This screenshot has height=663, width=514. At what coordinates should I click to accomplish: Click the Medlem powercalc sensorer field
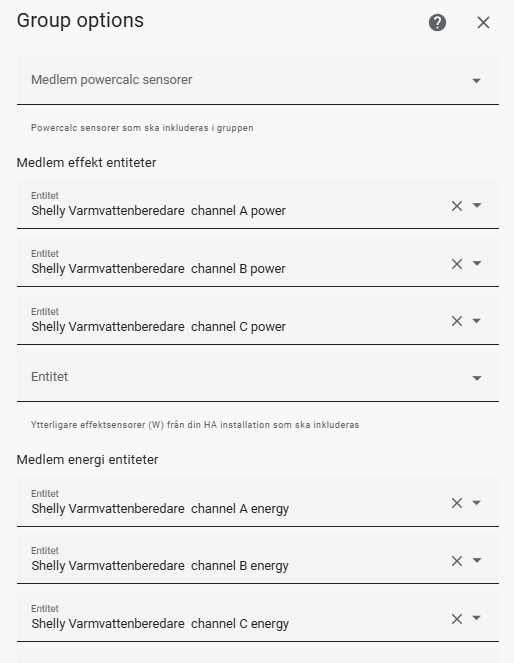[x=258, y=80]
